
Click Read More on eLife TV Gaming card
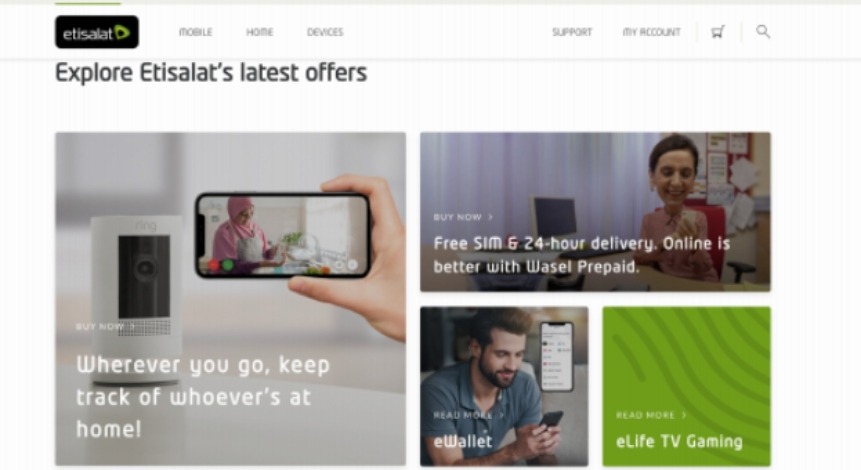pyautogui.click(x=645, y=415)
